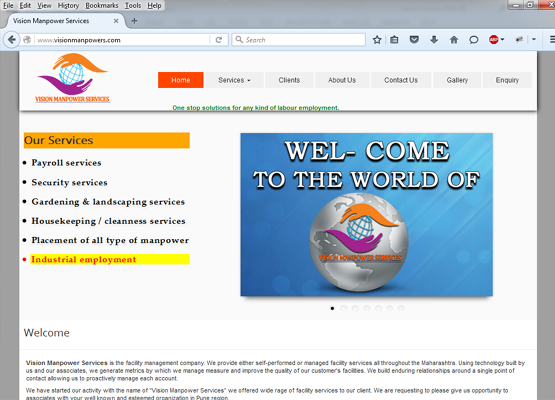Image resolution: width=555 pixels, height=400 pixels.
Task: Close the Vision Manpower Services tab
Action: click(116, 21)
